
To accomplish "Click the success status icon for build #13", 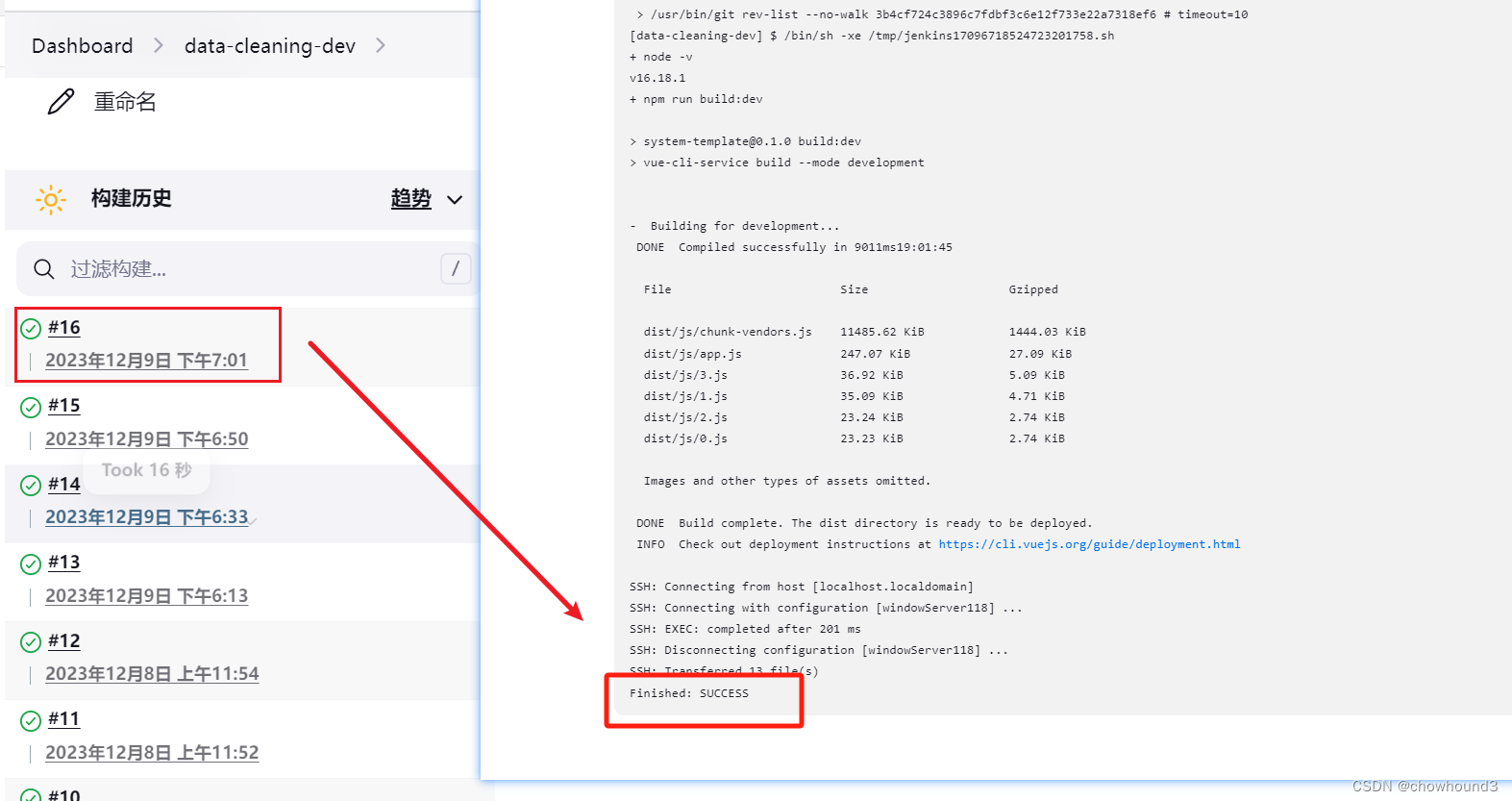I will (31, 563).
